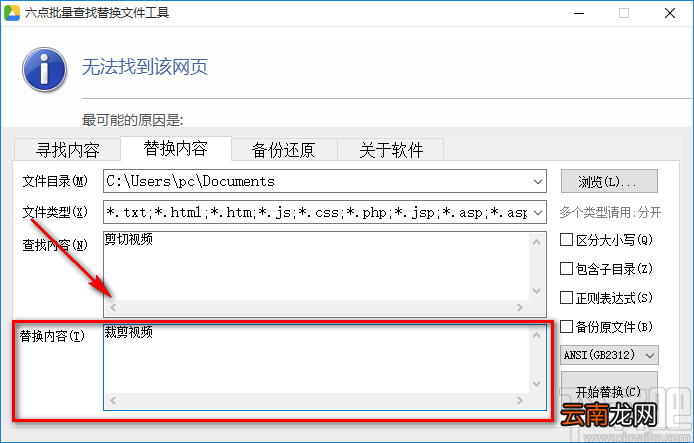Screen dimensions: 694x443
Task: Click left arrow of 替换内容 horizontal scrollbar
Action: click(113, 401)
